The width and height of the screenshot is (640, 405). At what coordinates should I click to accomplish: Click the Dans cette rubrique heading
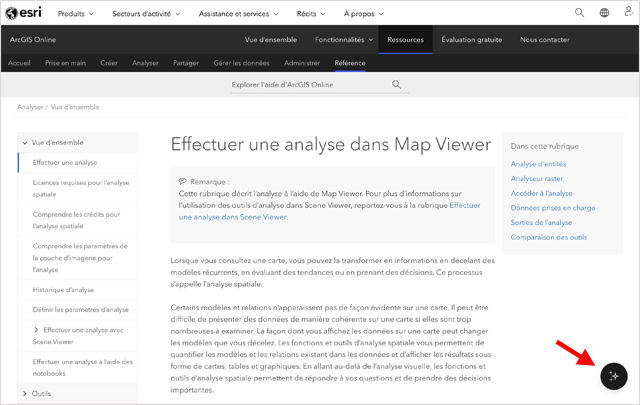pos(544,146)
